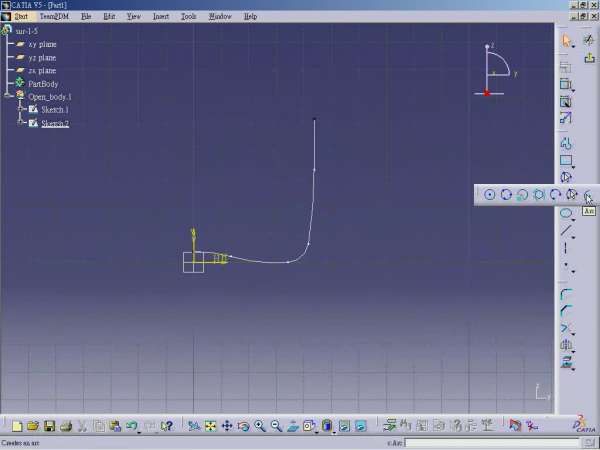
Task: Click the Open file folder icon
Action: [33, 426]
